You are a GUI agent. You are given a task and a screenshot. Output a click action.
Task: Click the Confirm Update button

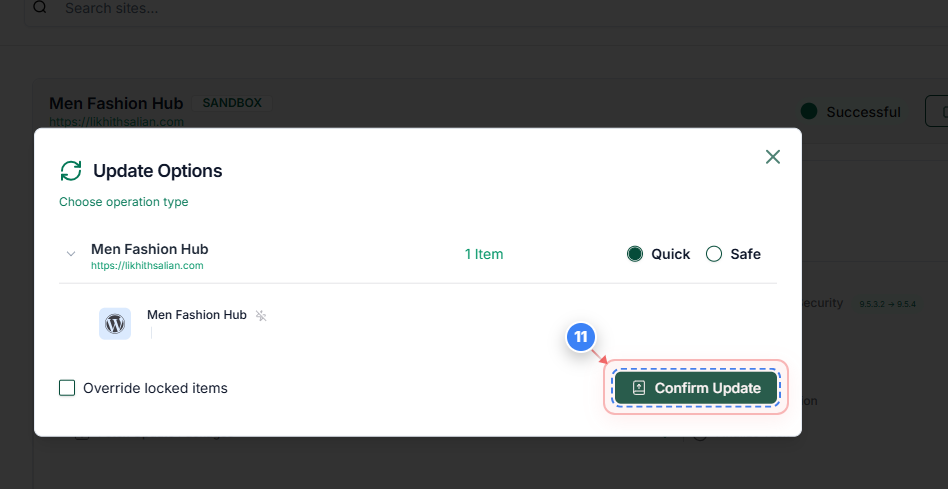tap(695, 387)
